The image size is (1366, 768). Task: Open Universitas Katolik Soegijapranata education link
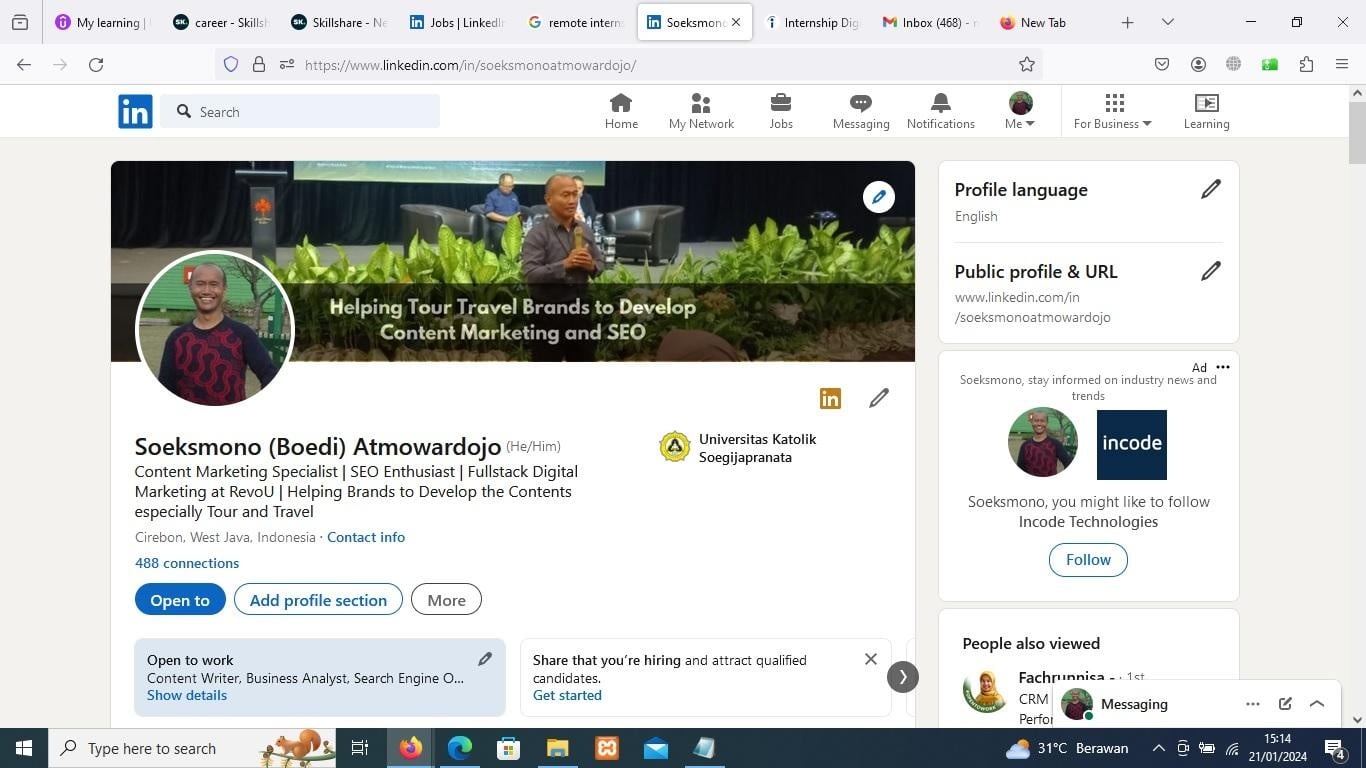[x=739, y=448]
